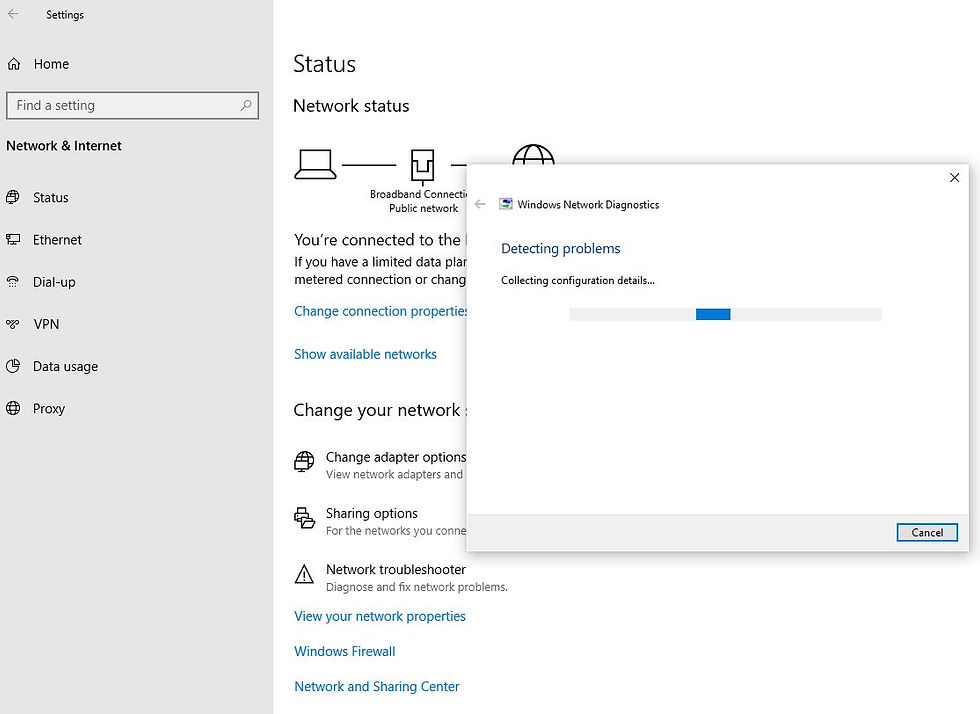Click the Settings back arrow

coord(13,14)
